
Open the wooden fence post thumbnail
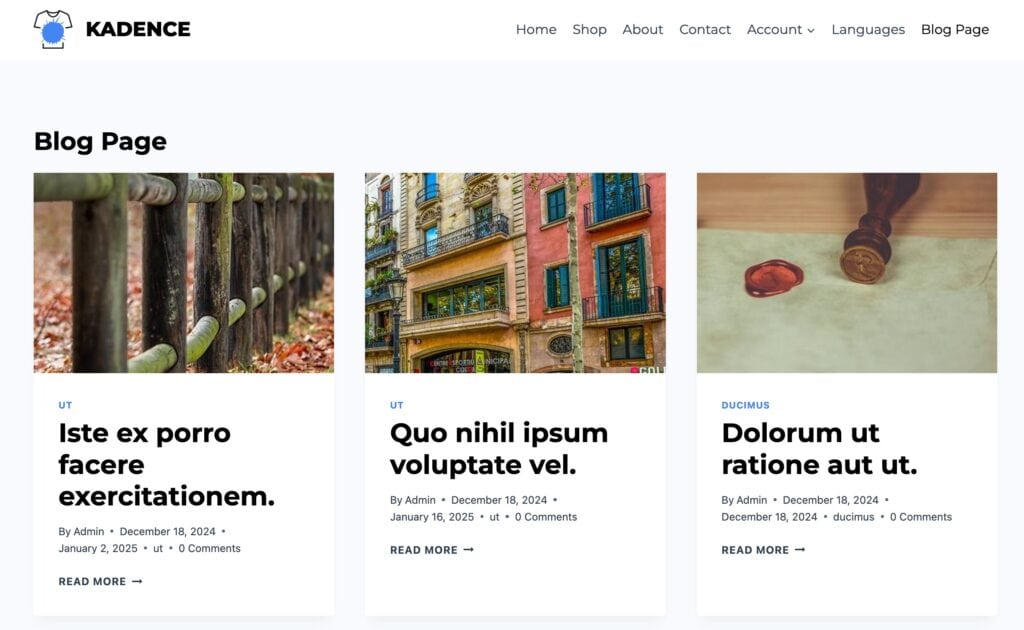pos(184,273)
